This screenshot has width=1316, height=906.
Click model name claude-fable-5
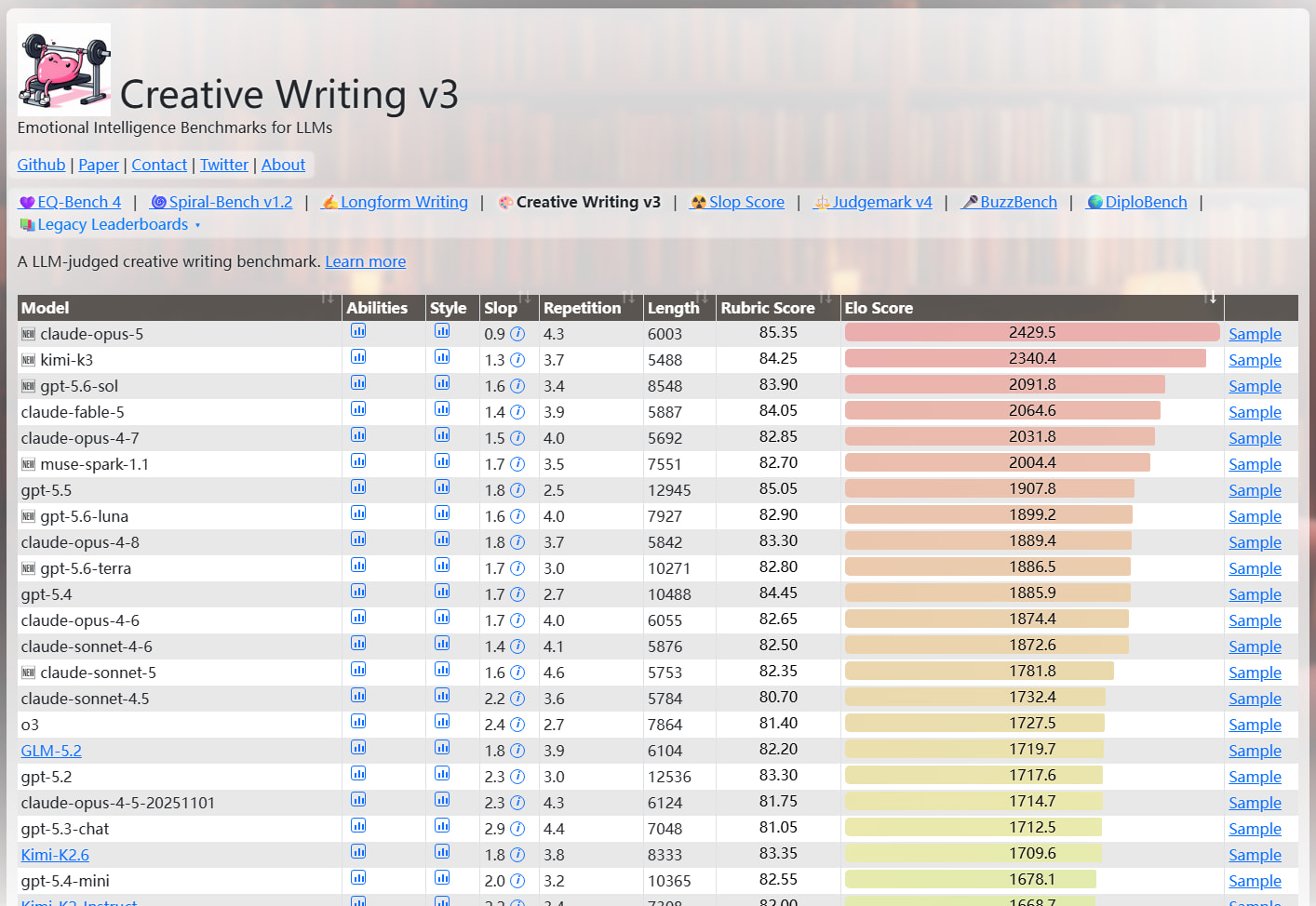tap(73, 412)
